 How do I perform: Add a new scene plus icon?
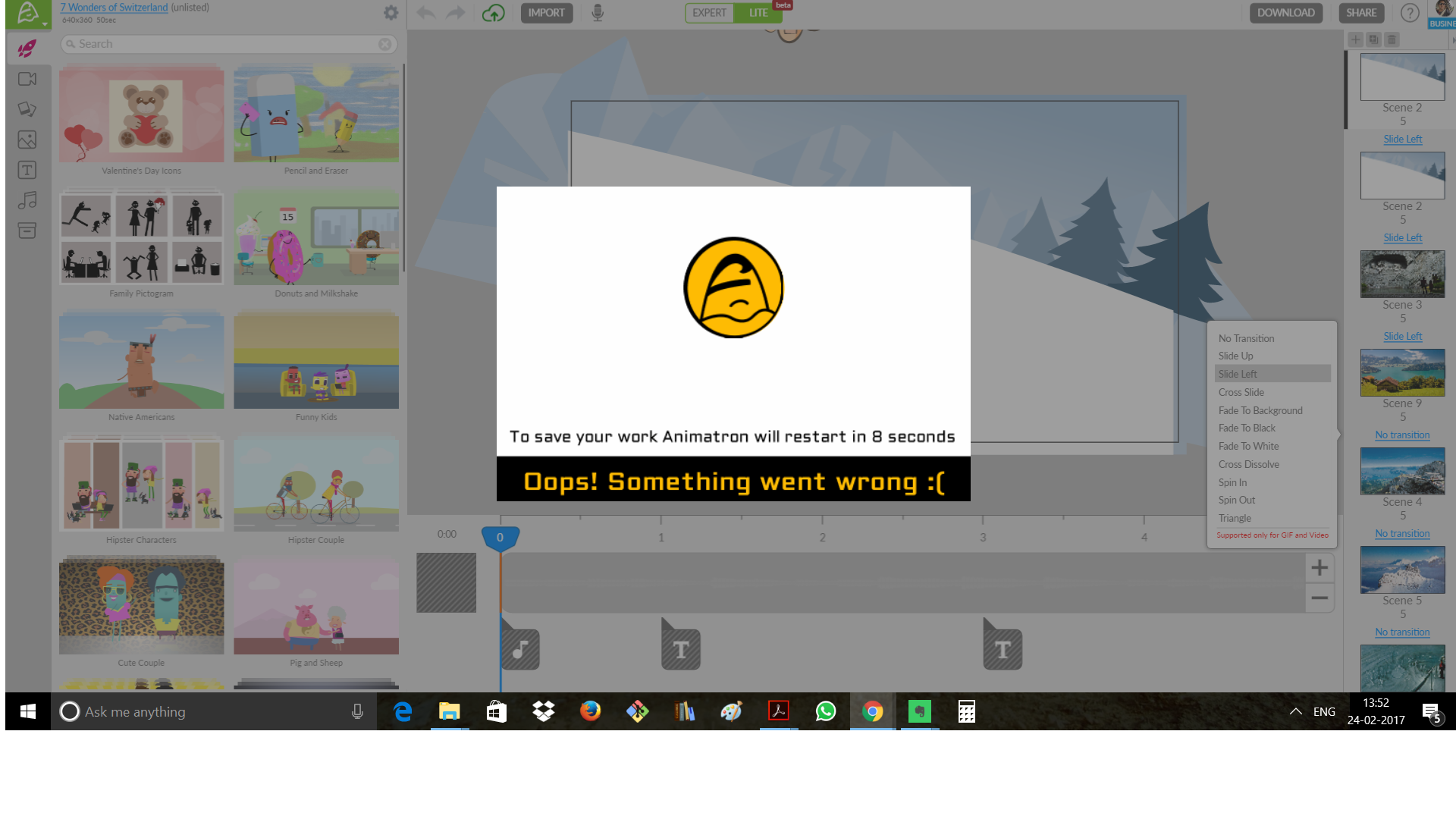[1356, 39]
